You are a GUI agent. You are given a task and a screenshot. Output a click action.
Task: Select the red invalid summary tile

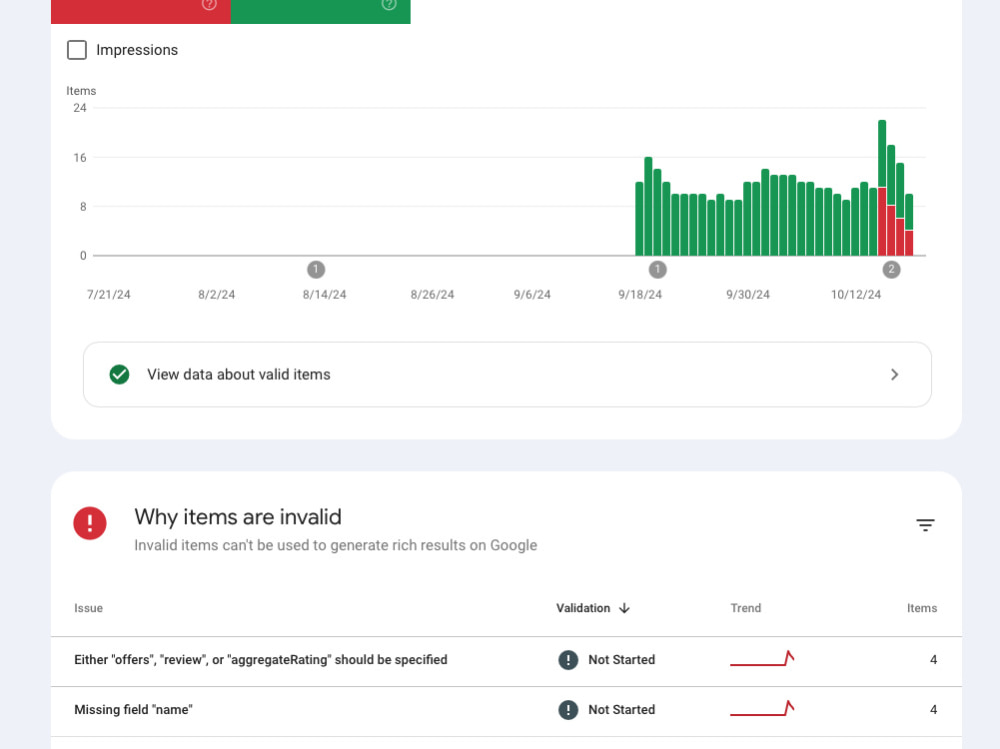(x=141, y=11)
